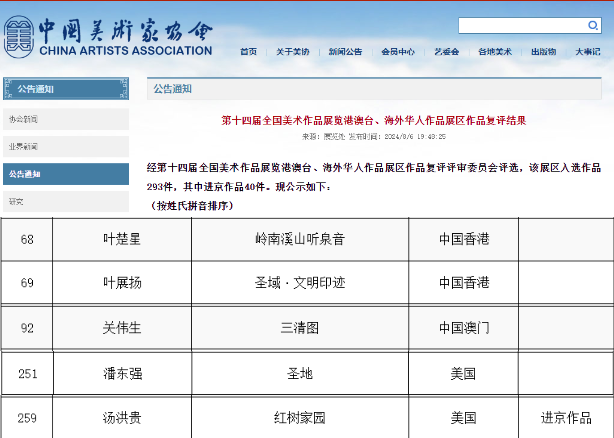Click the China Artists Association logo emblem
Viewport: 614px width, 438px height.
(18, 37)
